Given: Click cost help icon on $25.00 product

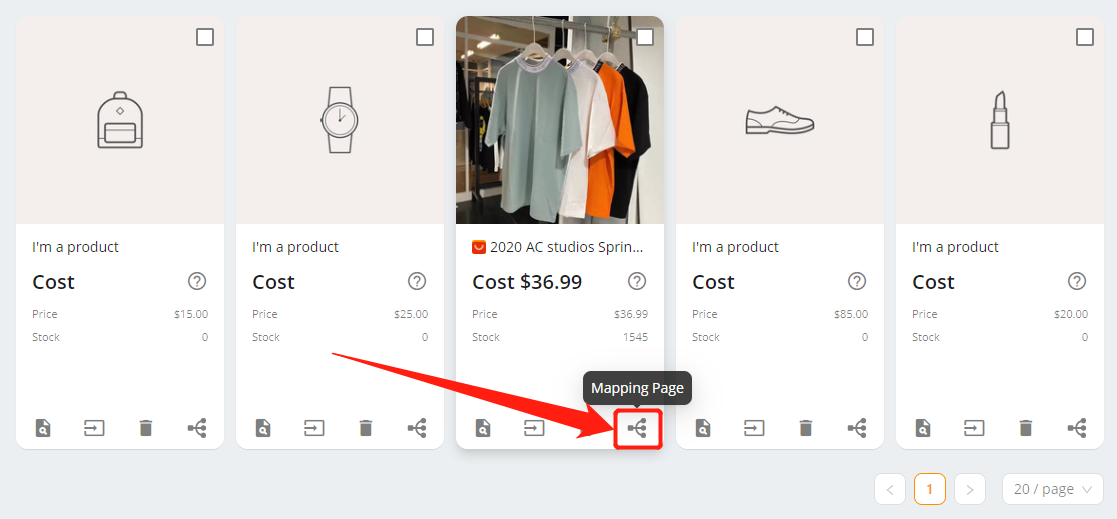Looking at the screenshot, I should pos(417,281).
